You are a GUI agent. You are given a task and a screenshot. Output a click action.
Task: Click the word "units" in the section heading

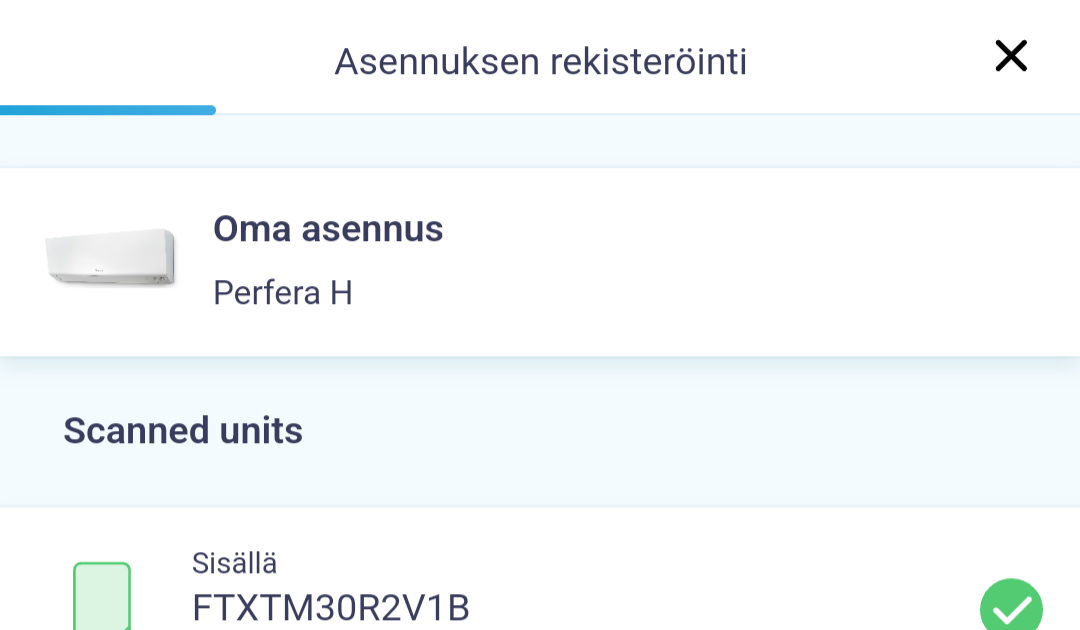coord(255,430)
